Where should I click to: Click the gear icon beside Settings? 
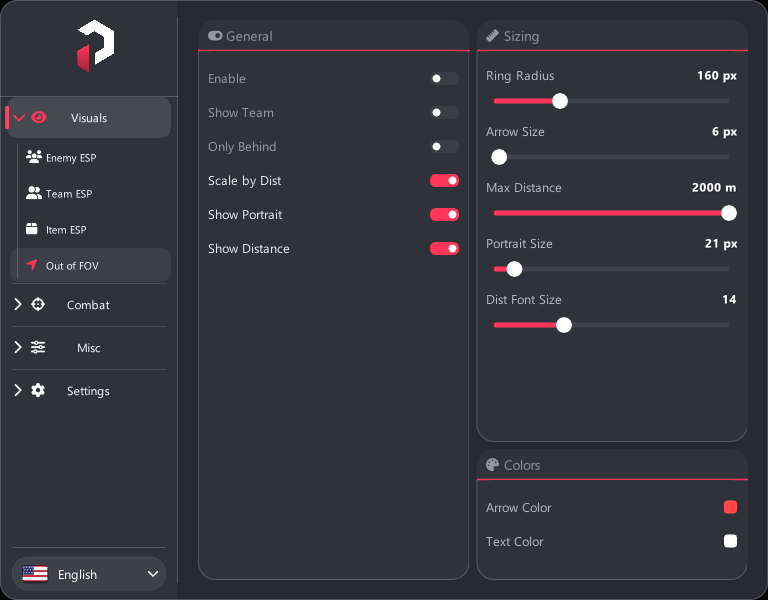(38, 390)
